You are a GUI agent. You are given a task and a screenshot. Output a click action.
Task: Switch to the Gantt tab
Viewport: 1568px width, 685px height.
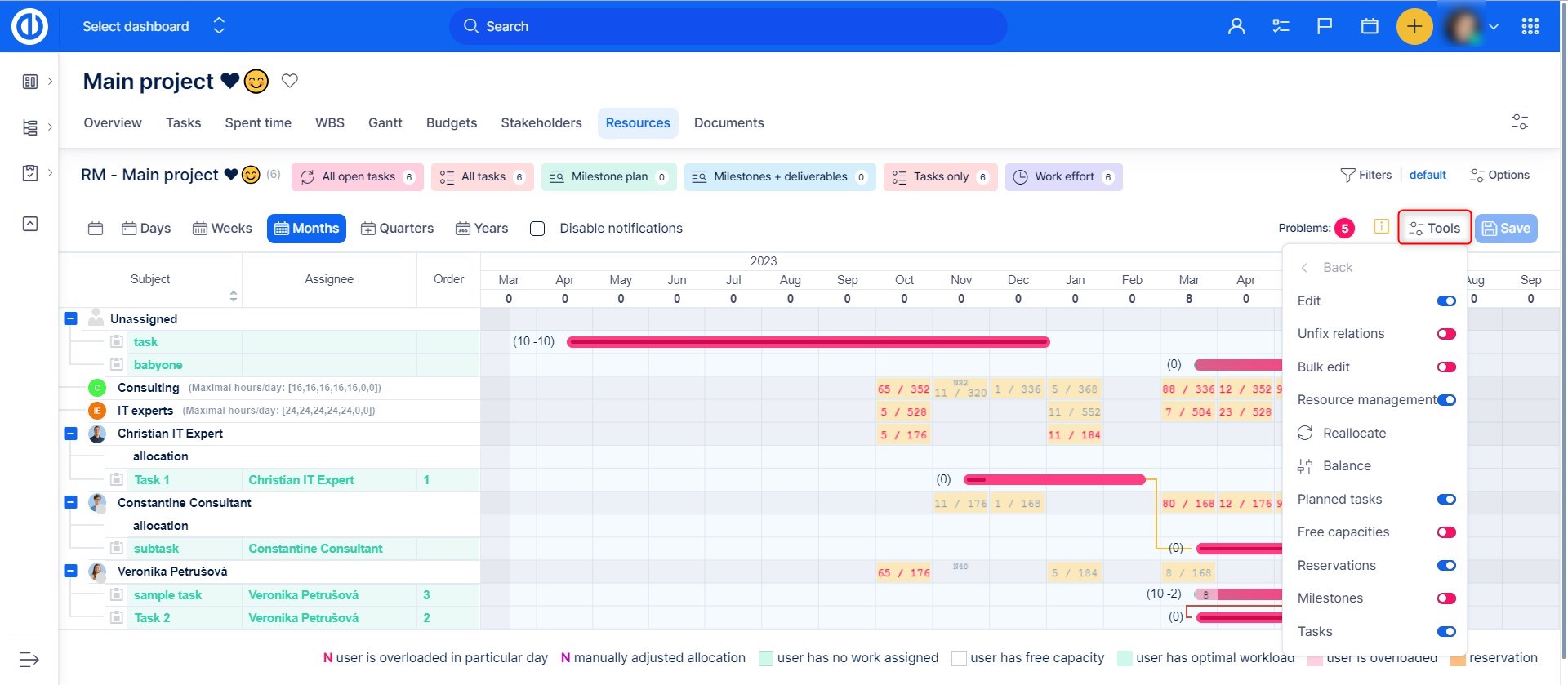click(x=385, y=123)
